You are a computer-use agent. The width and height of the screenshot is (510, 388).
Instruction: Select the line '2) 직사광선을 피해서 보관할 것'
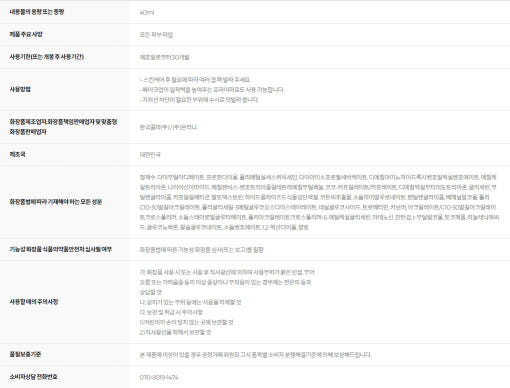175,333
